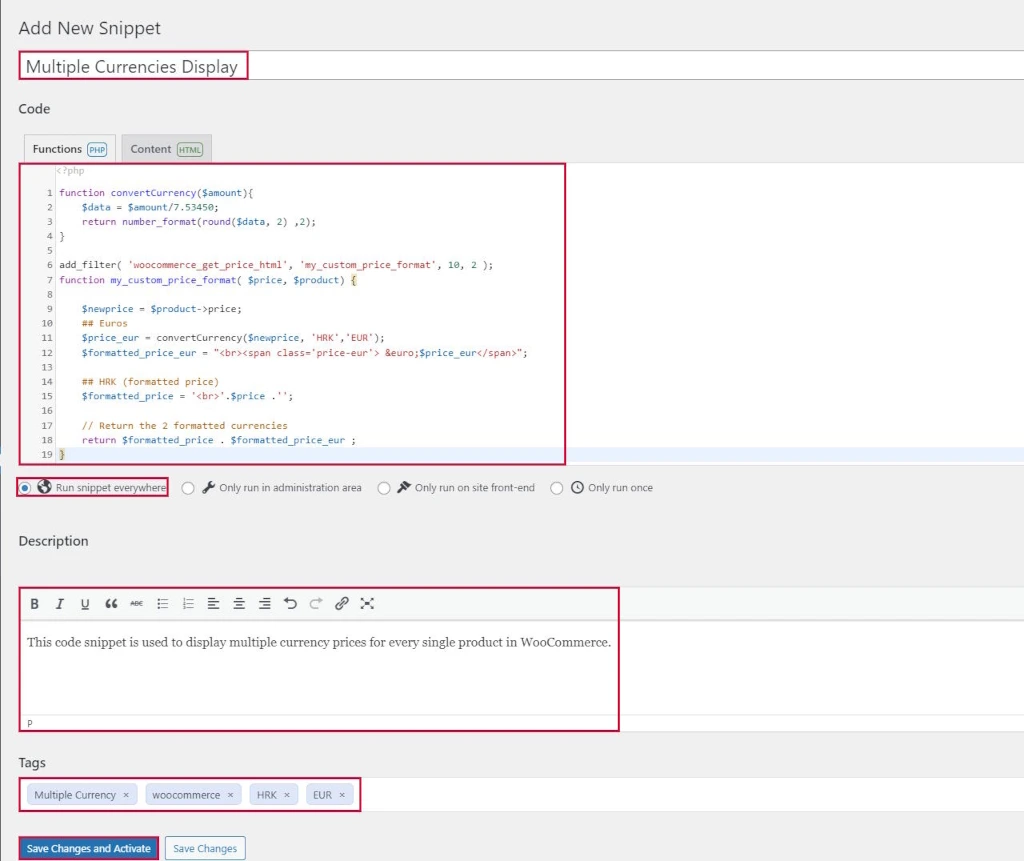Choose Only run in administration area
The width and height of the screenshot is (1024, 861).
[x=188, y=488]
